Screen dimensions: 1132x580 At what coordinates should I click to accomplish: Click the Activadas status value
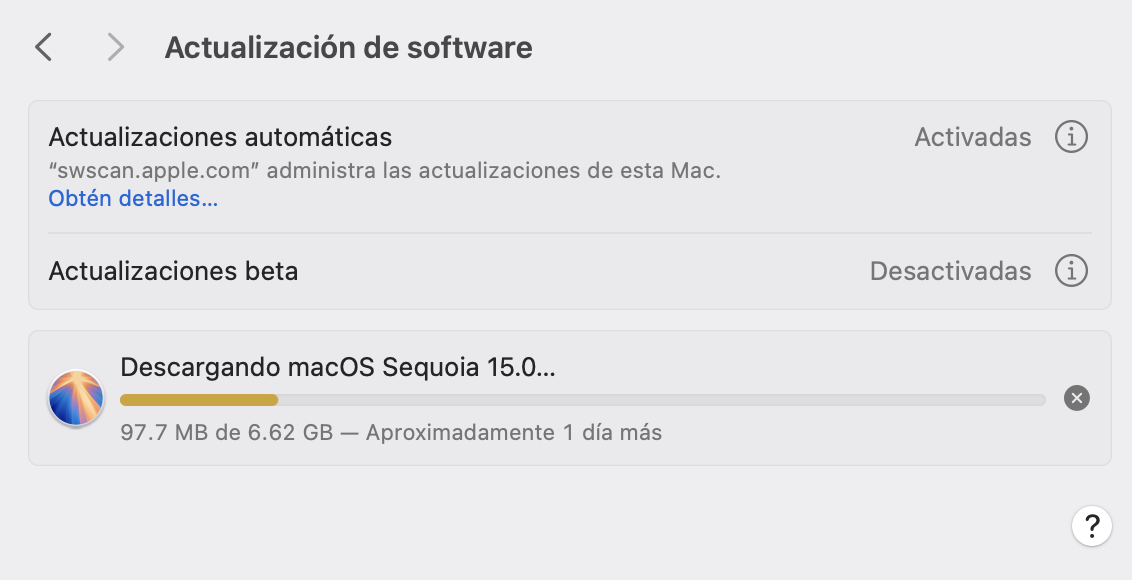[x=972, y=137]
